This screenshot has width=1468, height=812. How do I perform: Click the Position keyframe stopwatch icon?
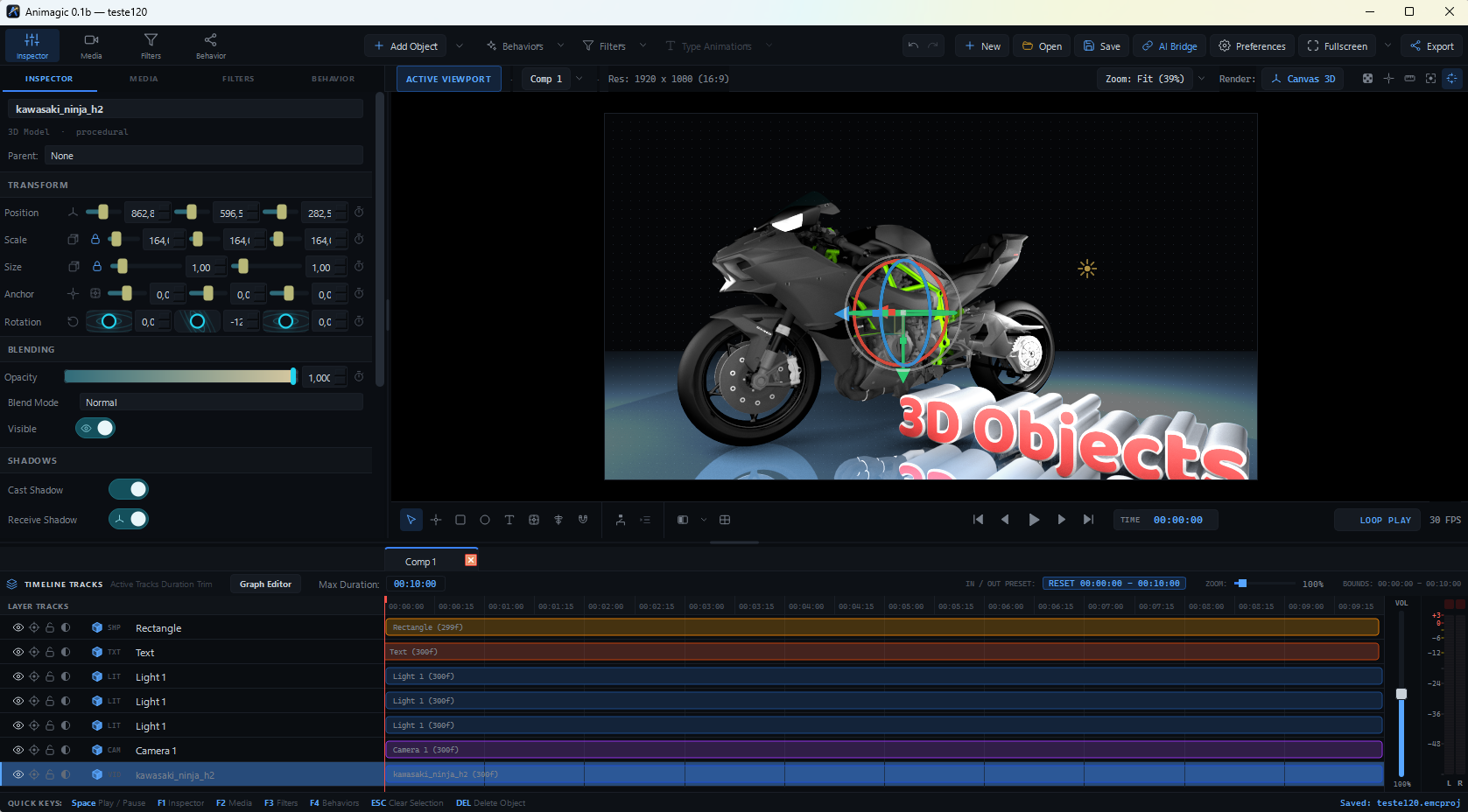coord(359,213)
